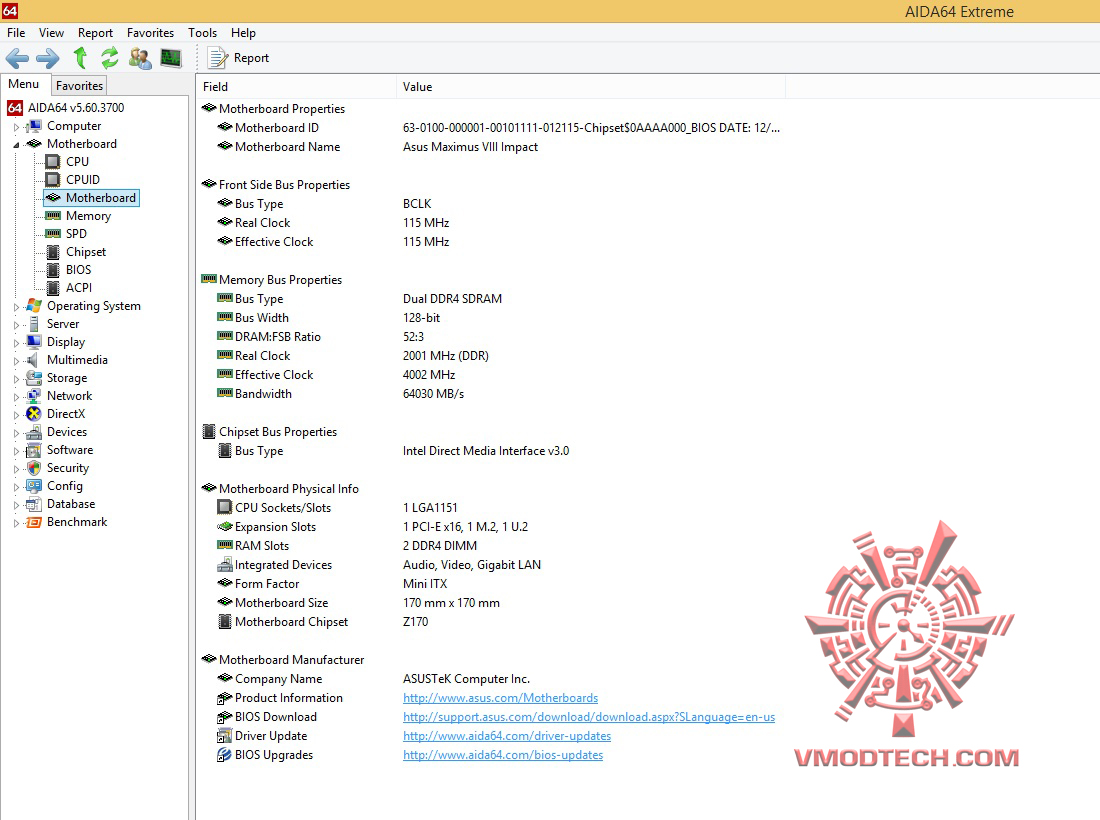Select the BIOS item in tree

click(x=79, y=270)
